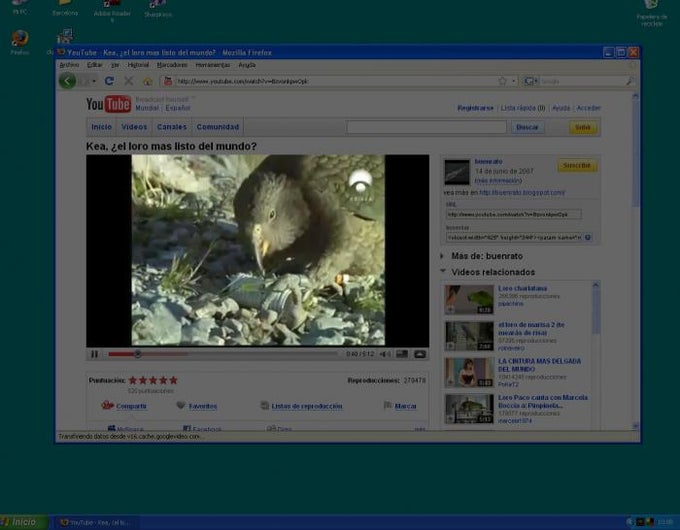Stop page loading with the X icon

(x=129, y=81)
